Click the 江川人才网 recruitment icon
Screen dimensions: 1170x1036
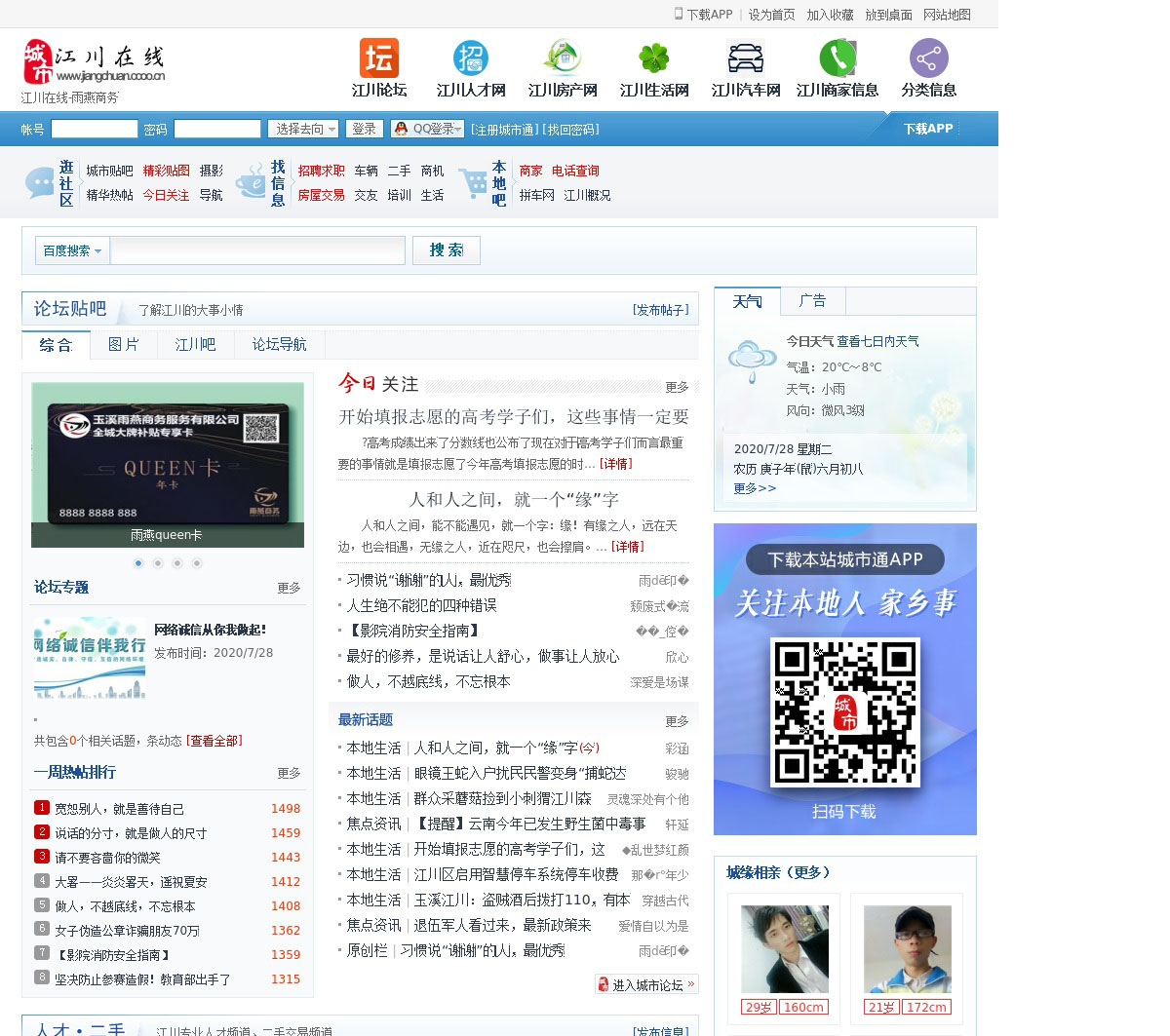pos(471,58)
